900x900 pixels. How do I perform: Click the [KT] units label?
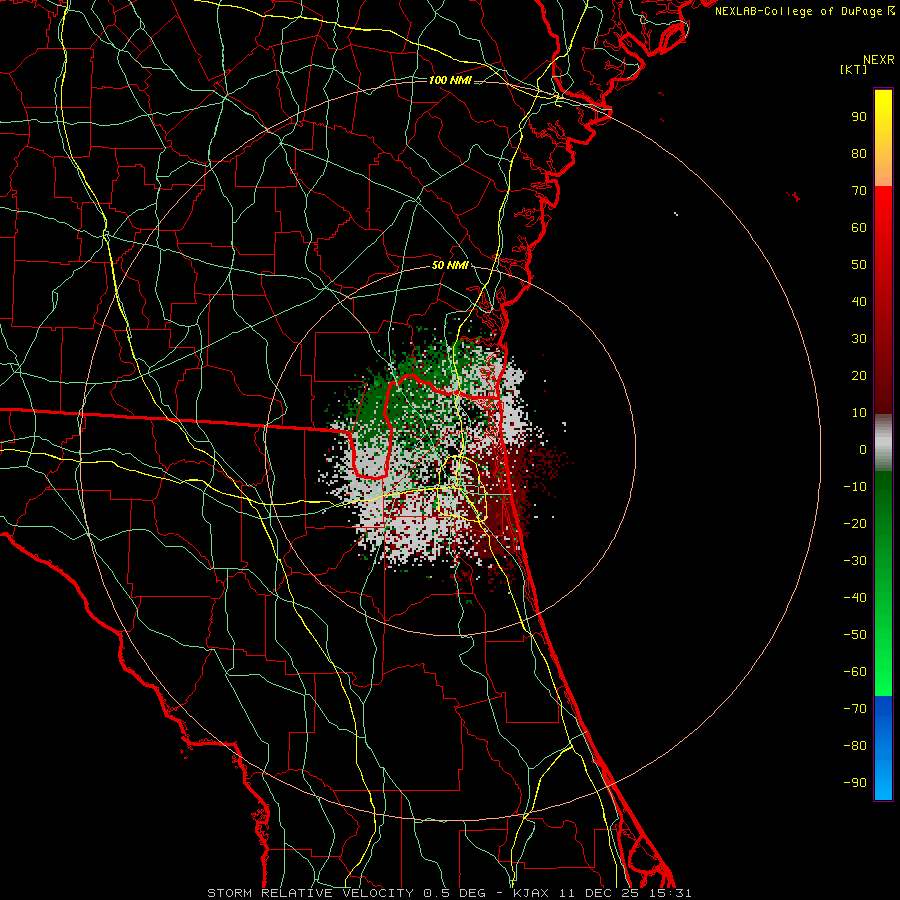tap(854, 69)
